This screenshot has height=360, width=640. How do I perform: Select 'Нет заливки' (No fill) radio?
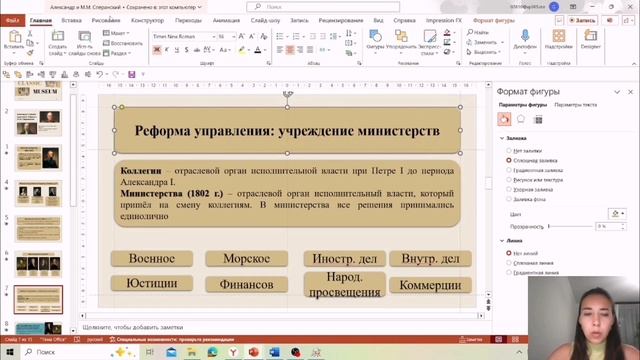(x=509, y=151)
